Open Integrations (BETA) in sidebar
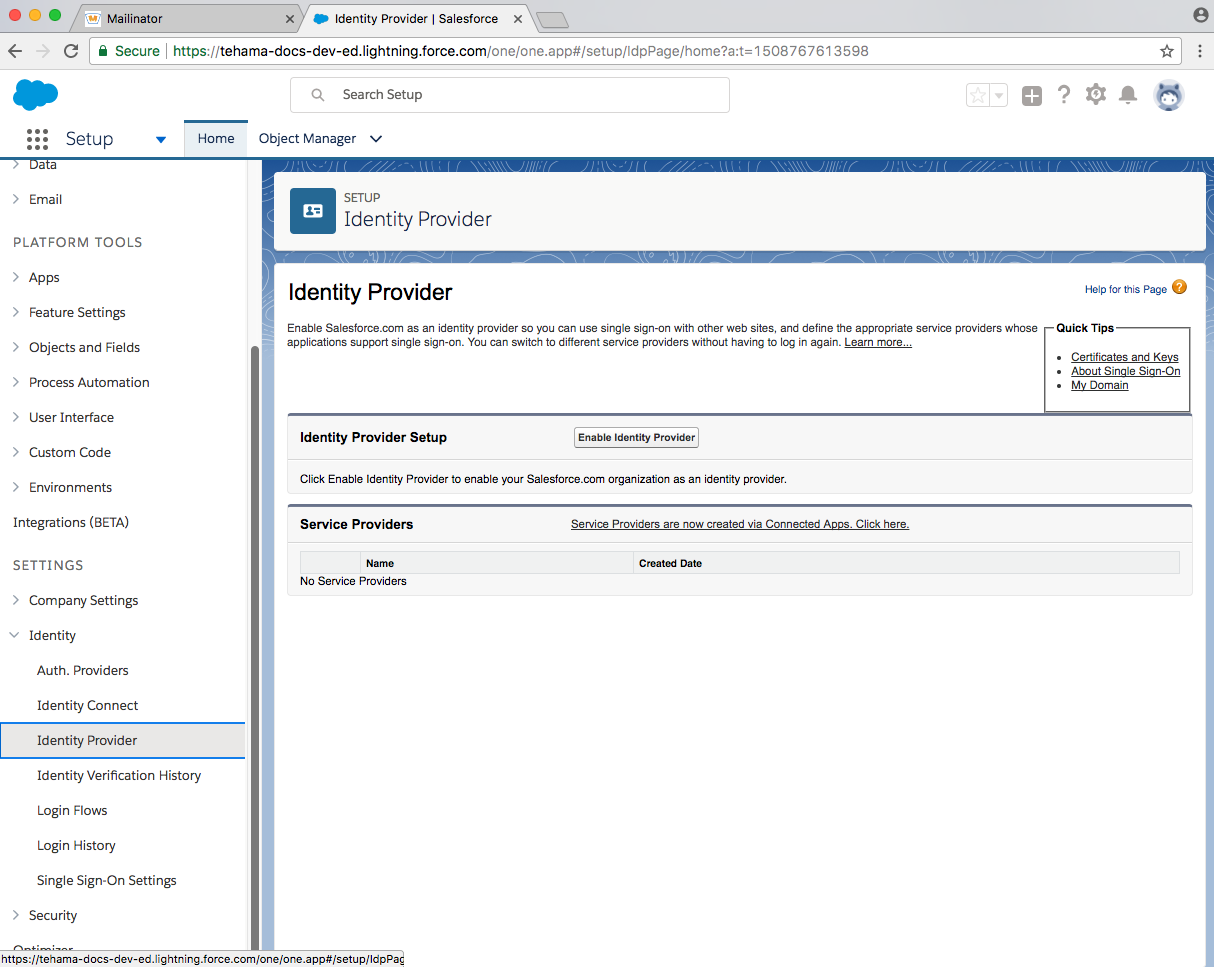 click(71, 523)
